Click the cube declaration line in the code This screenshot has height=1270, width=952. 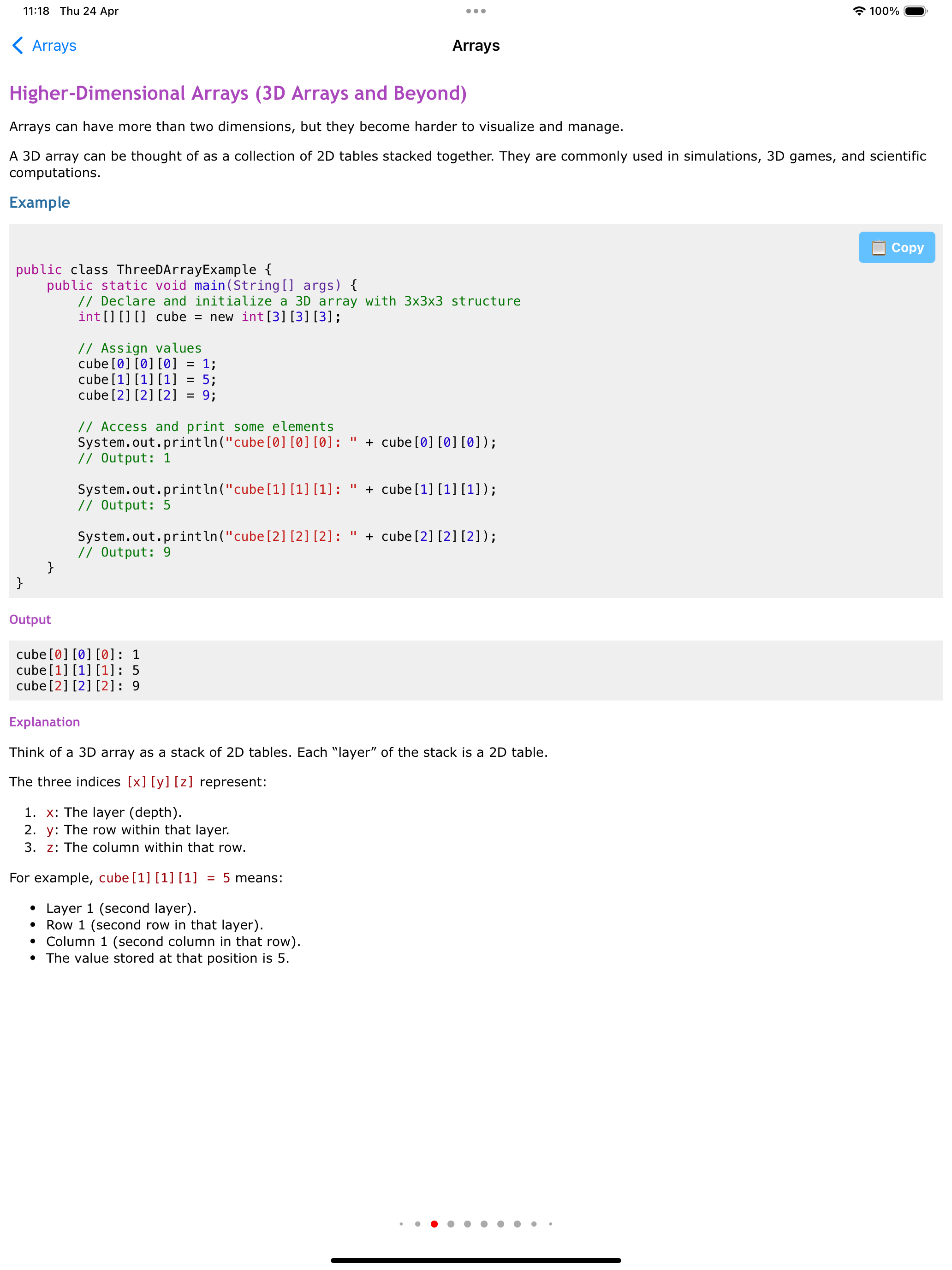(x=209, y=317)
